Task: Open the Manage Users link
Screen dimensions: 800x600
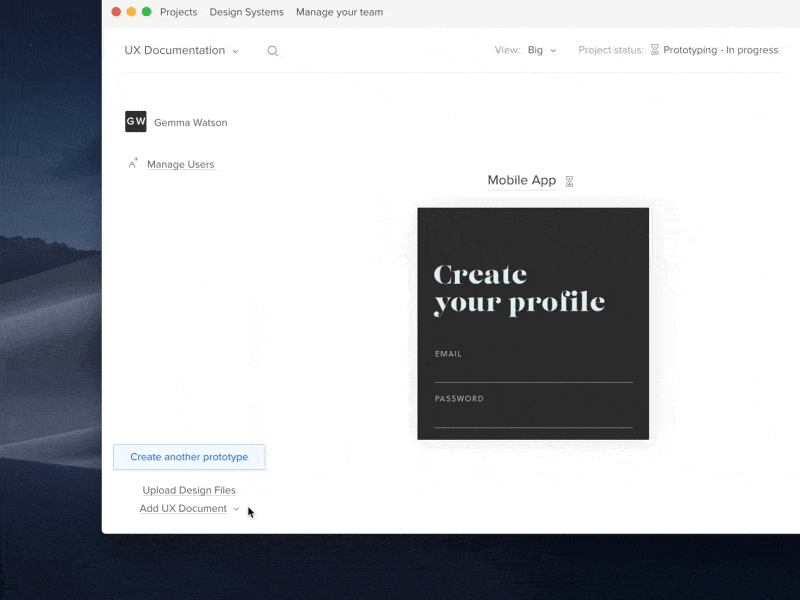Action: pyautogui.click(x=181, y=164)
